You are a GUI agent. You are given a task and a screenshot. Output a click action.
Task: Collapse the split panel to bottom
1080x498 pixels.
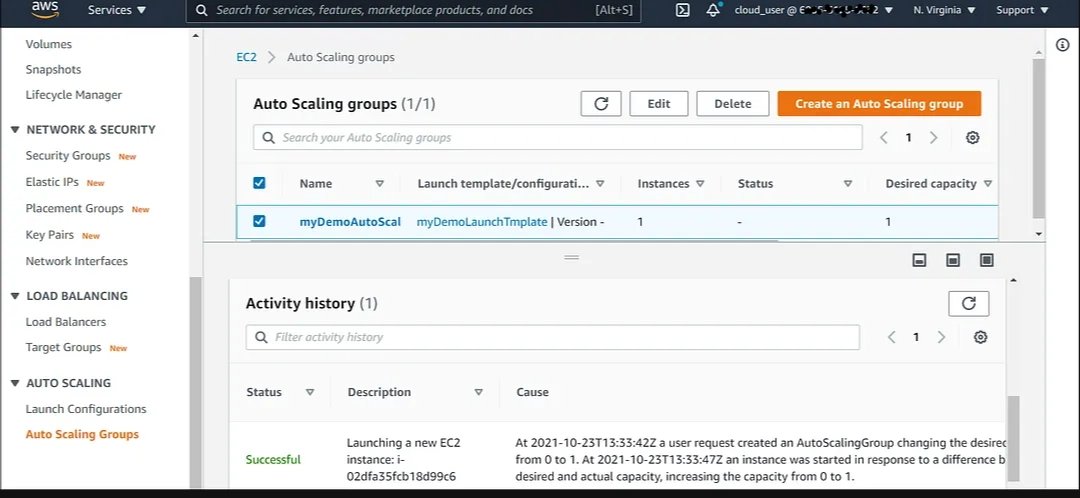(919, 260)
